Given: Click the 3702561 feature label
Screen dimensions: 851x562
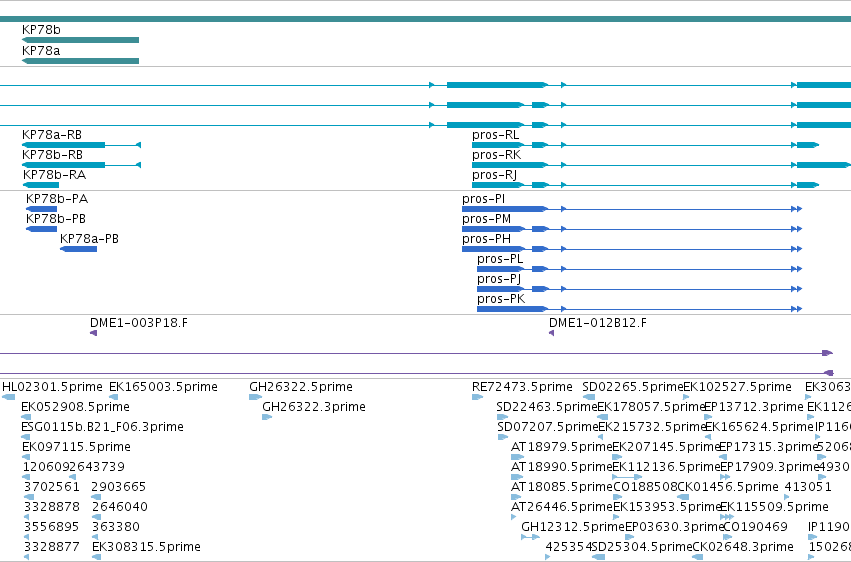Looking at the screenshot, I should point(52,487).
